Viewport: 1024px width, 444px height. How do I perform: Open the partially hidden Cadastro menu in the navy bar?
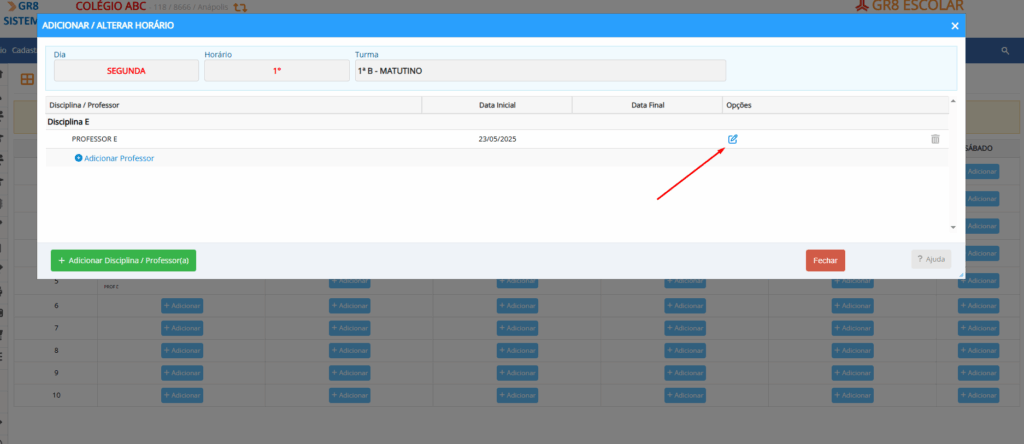[x=23, y=50]
